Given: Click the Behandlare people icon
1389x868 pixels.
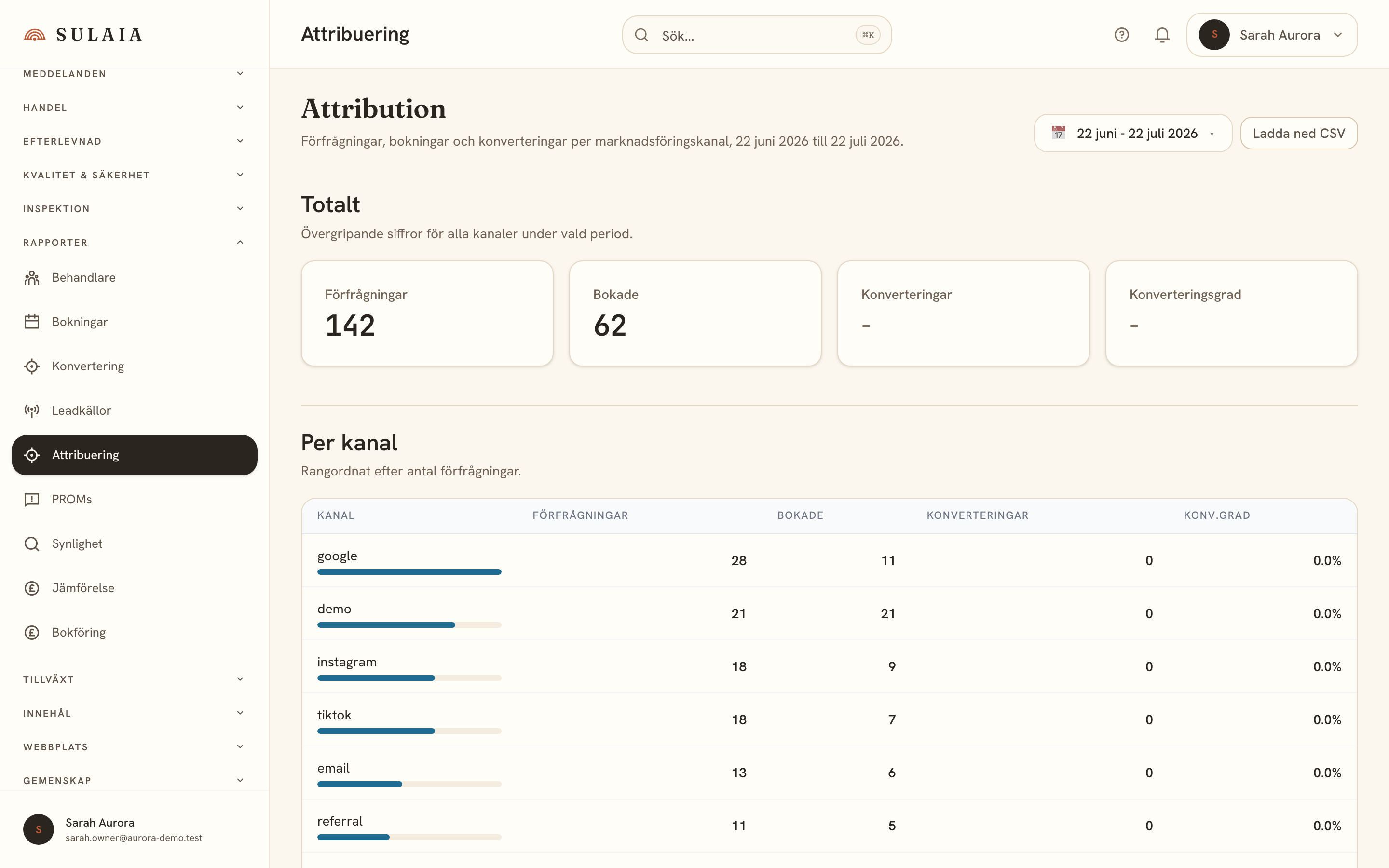Looking at the screenshot, I should (31, 278).
